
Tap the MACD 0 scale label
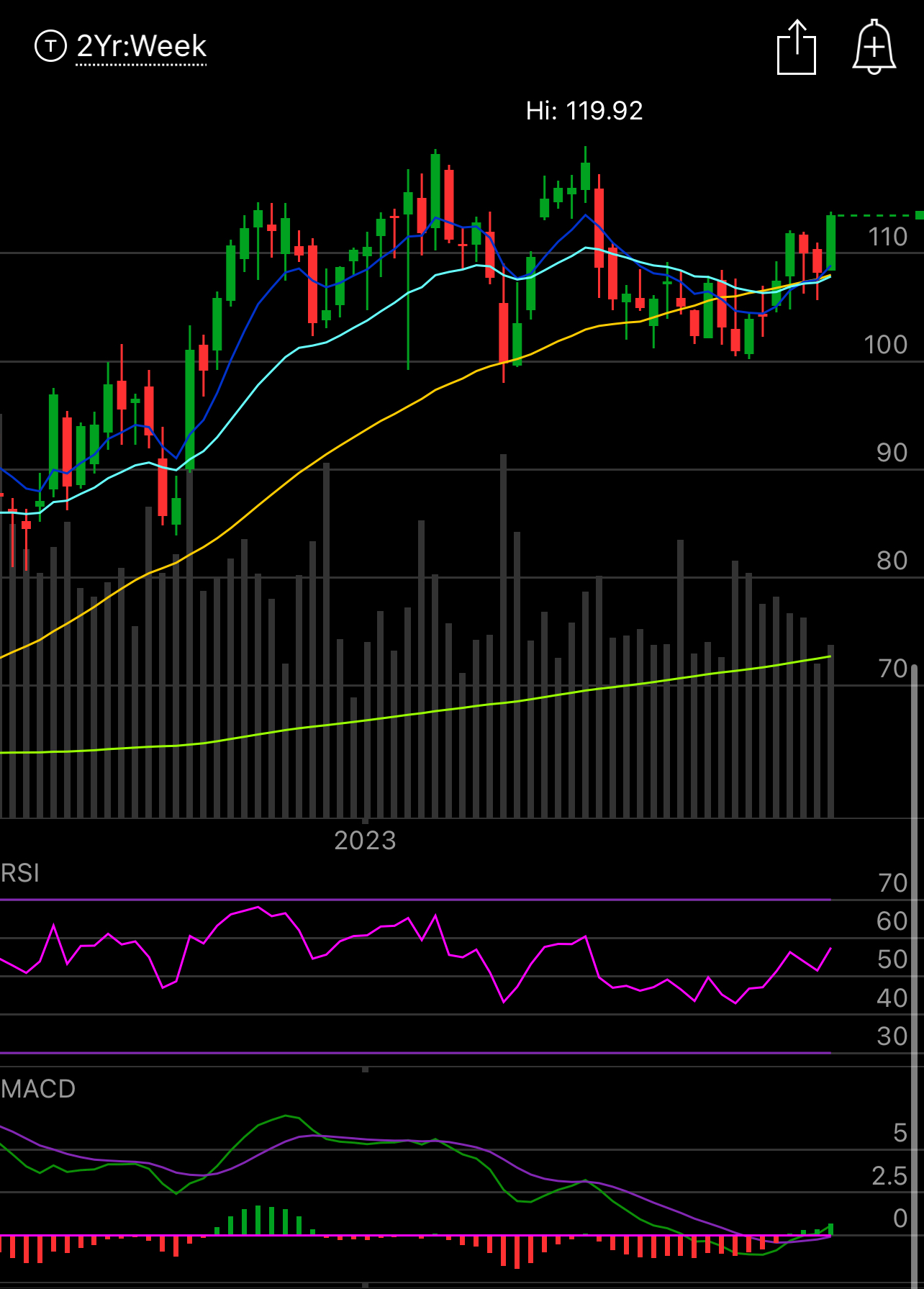900,1218
